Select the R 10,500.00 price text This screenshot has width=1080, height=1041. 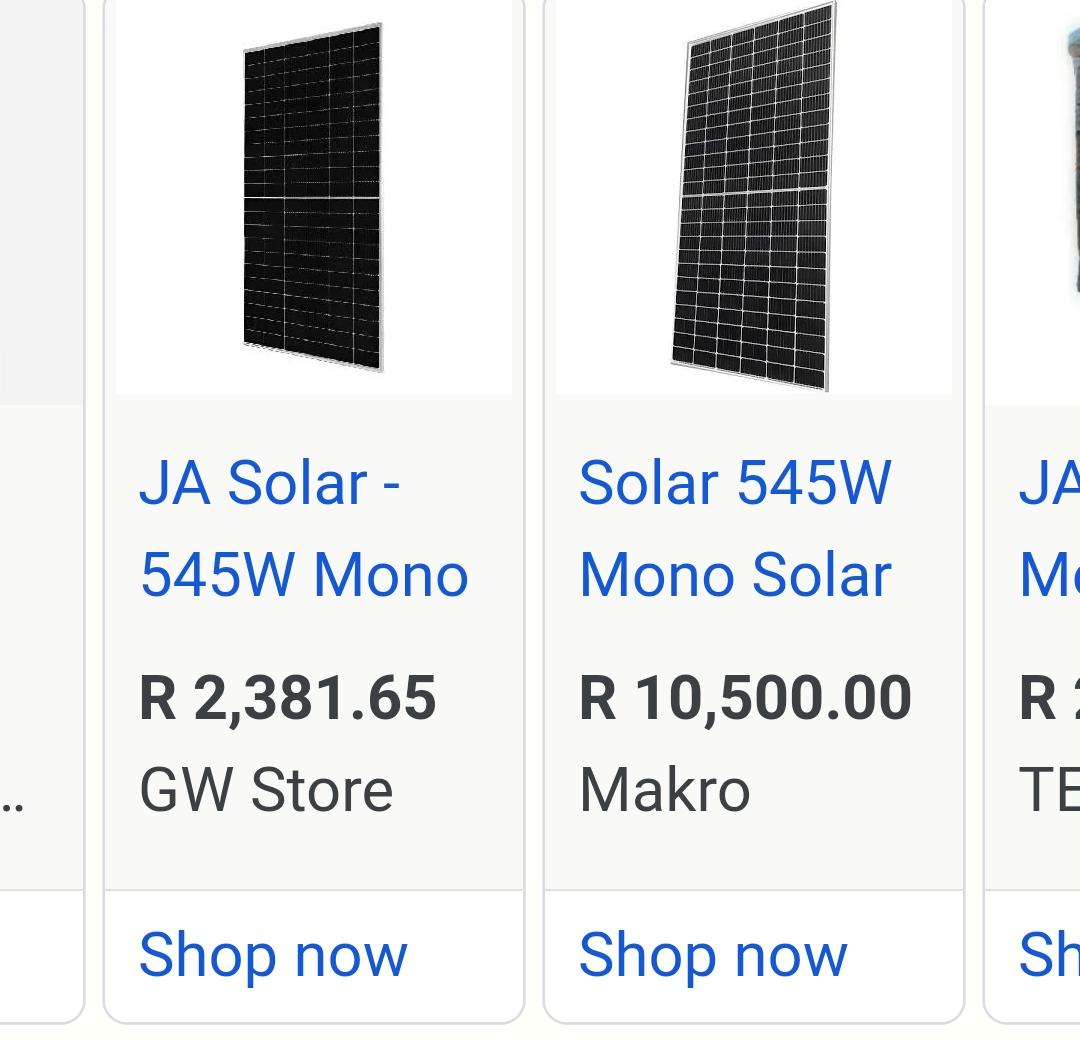[x=745, y=699]
